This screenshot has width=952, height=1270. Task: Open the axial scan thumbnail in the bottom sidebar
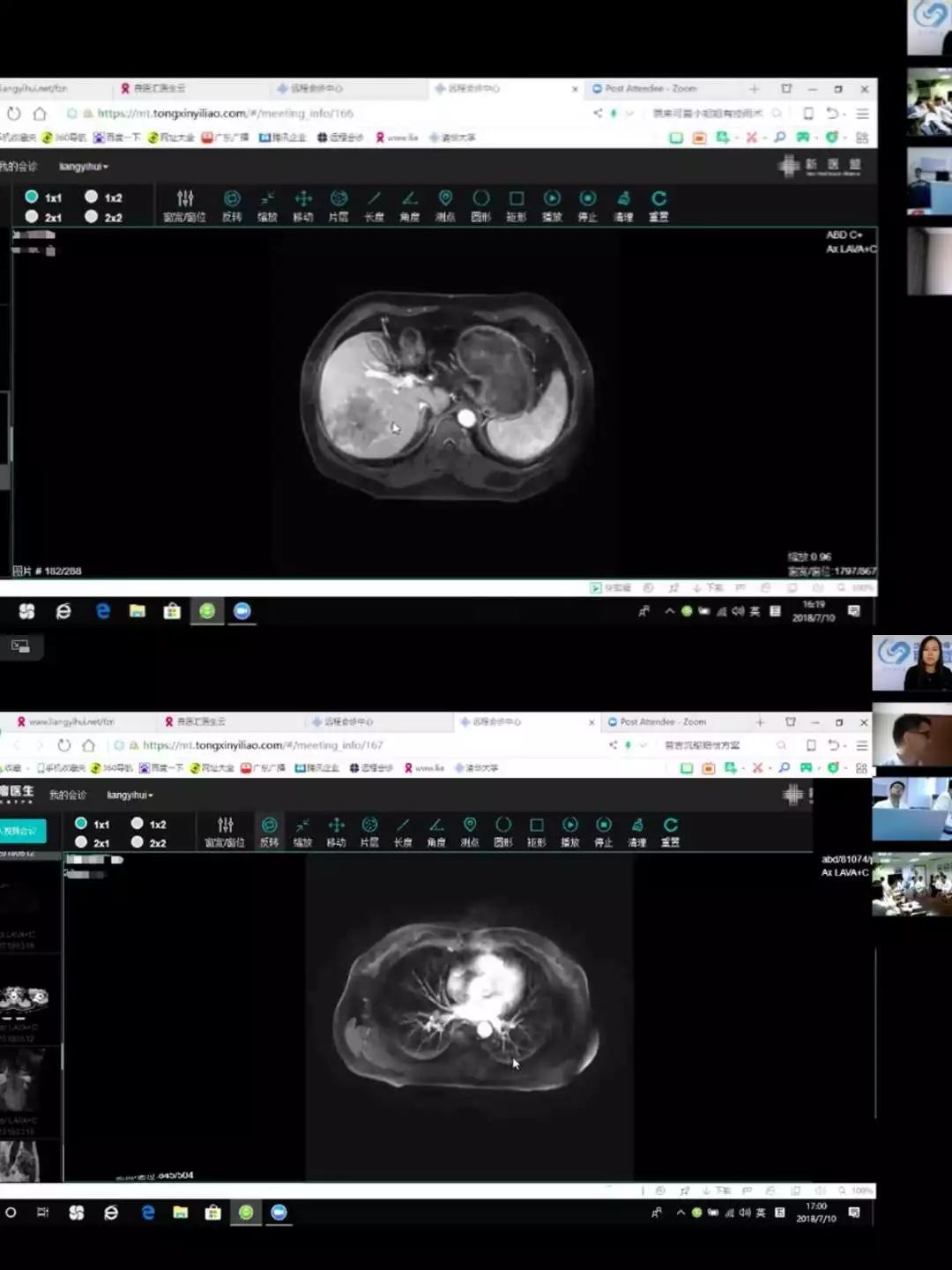(x=24, y=999)
